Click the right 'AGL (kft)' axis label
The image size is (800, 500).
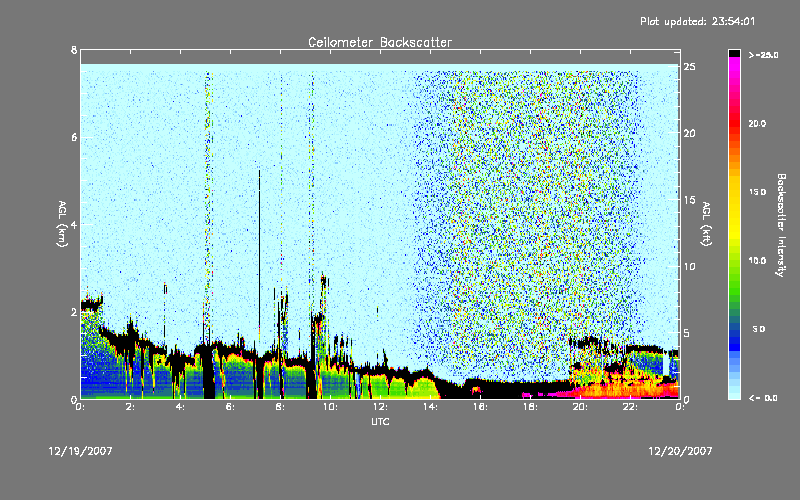706,224
